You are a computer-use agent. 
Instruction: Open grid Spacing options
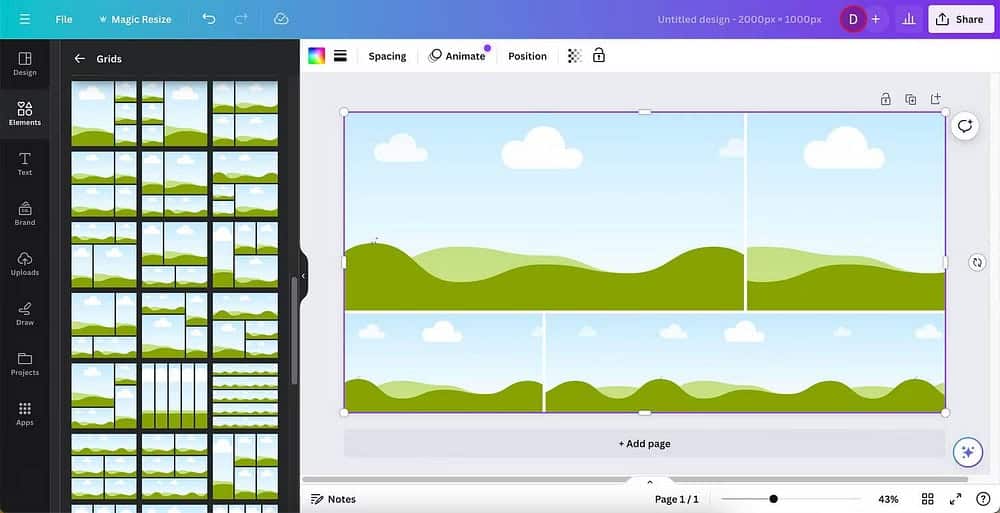tap(387, 56)
